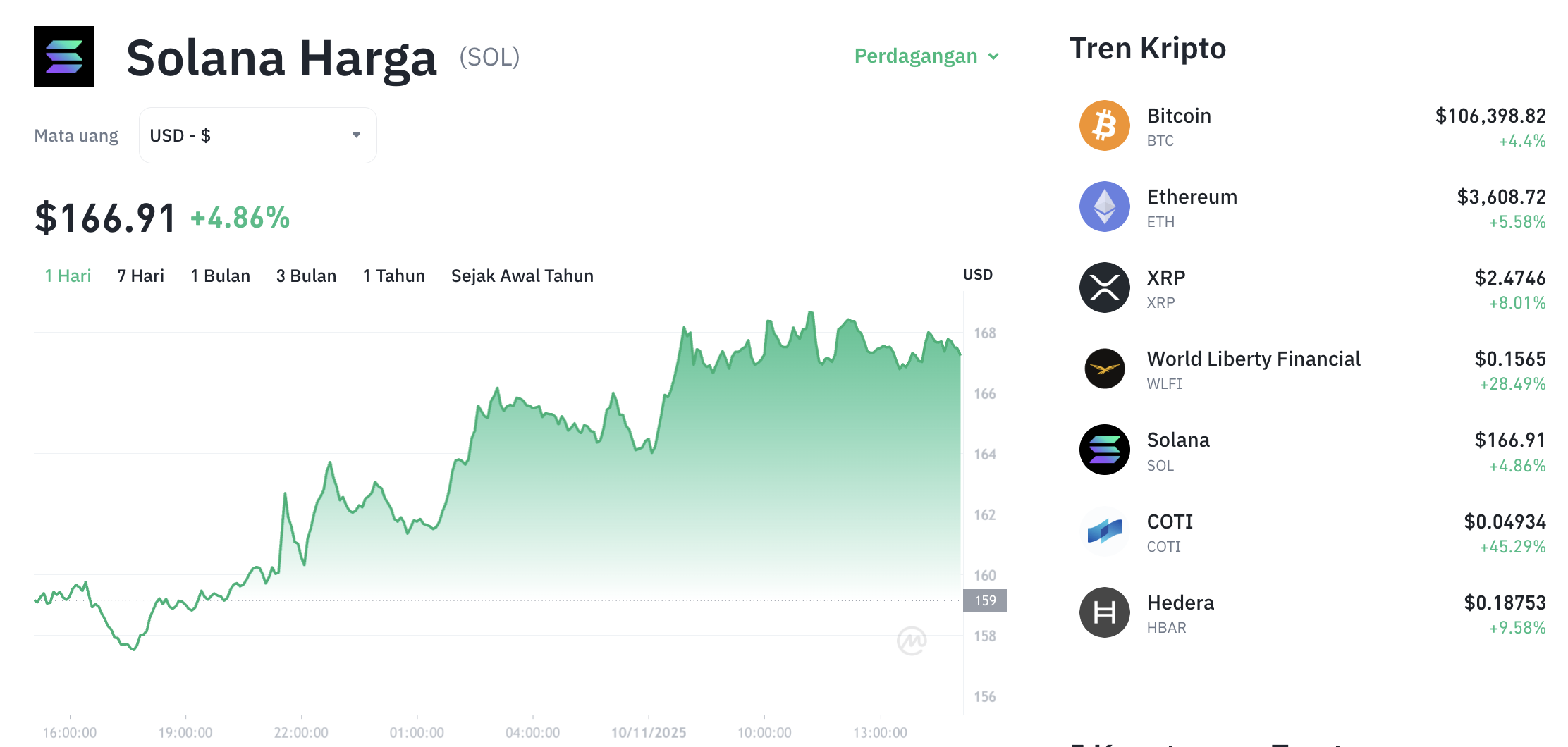Switch to the 7 Hari chart view
The width and height of the screenshot is (1568, 747).
point(140,276)
